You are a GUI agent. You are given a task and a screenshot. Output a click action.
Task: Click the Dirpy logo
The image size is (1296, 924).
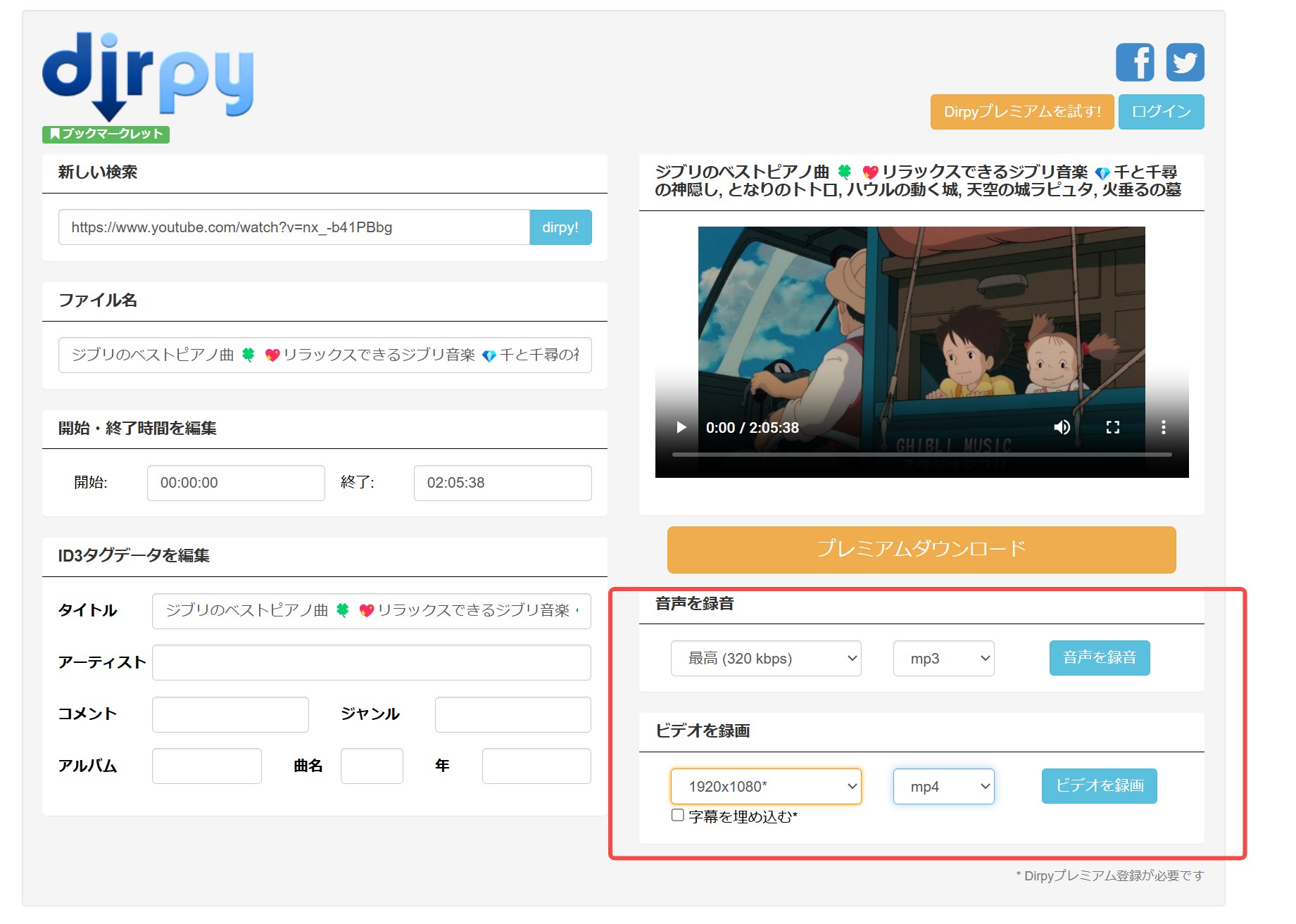(148, 76)
